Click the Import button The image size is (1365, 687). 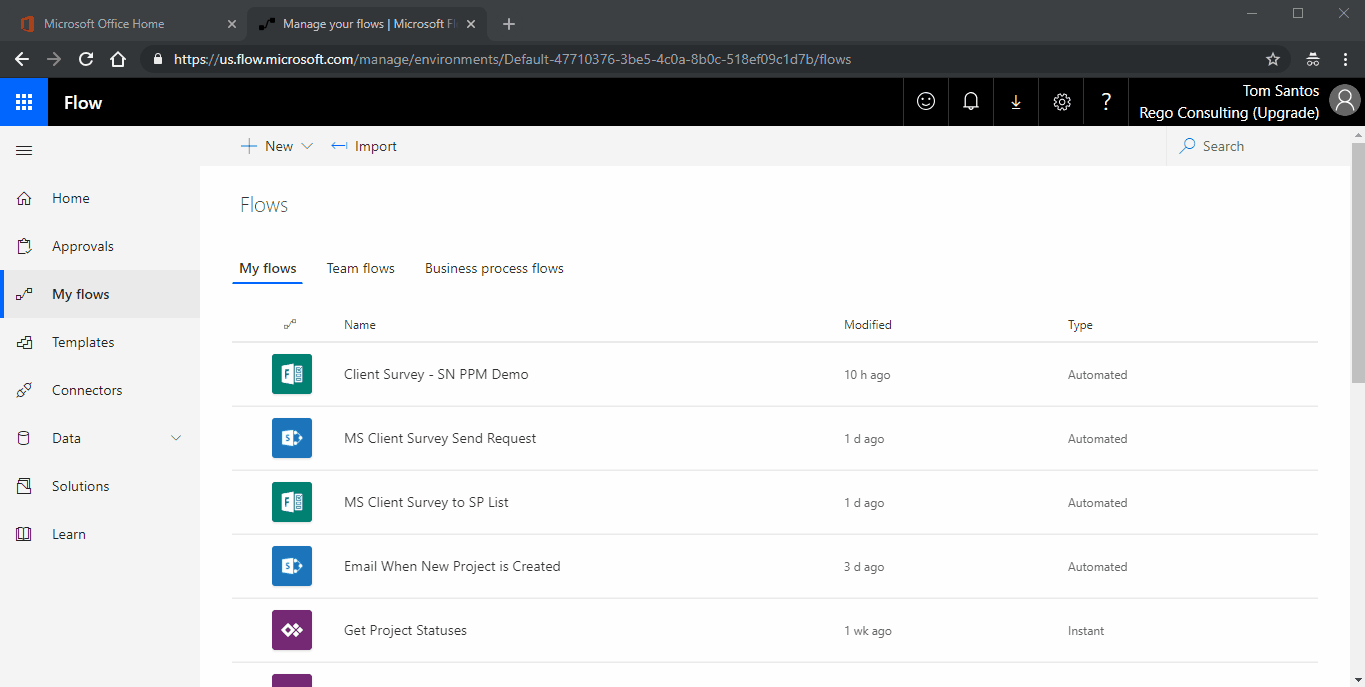364,146
